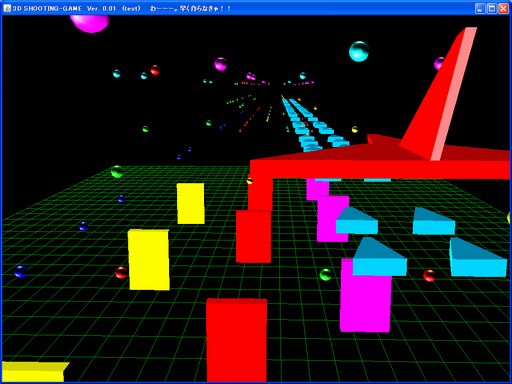Click the Java application icon in the title bar
This screenshot has width=512, height=384.
[x=7, y=8]
